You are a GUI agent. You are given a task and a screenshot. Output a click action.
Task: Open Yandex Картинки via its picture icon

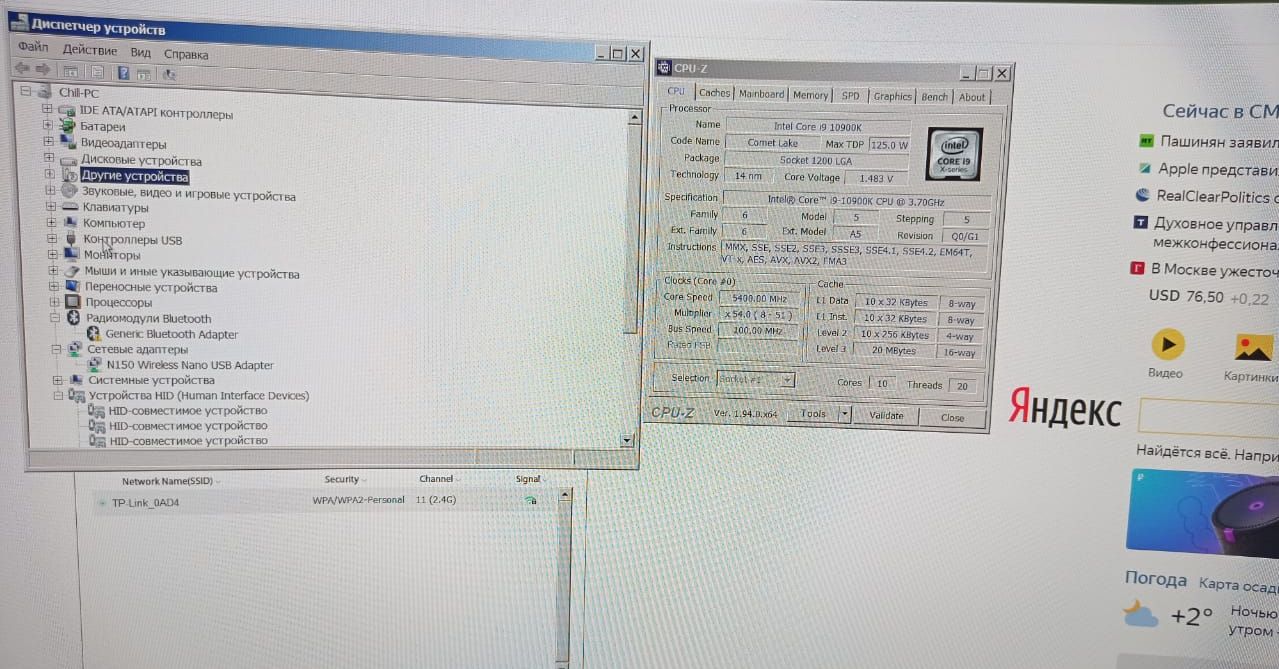coord(1253,347)
